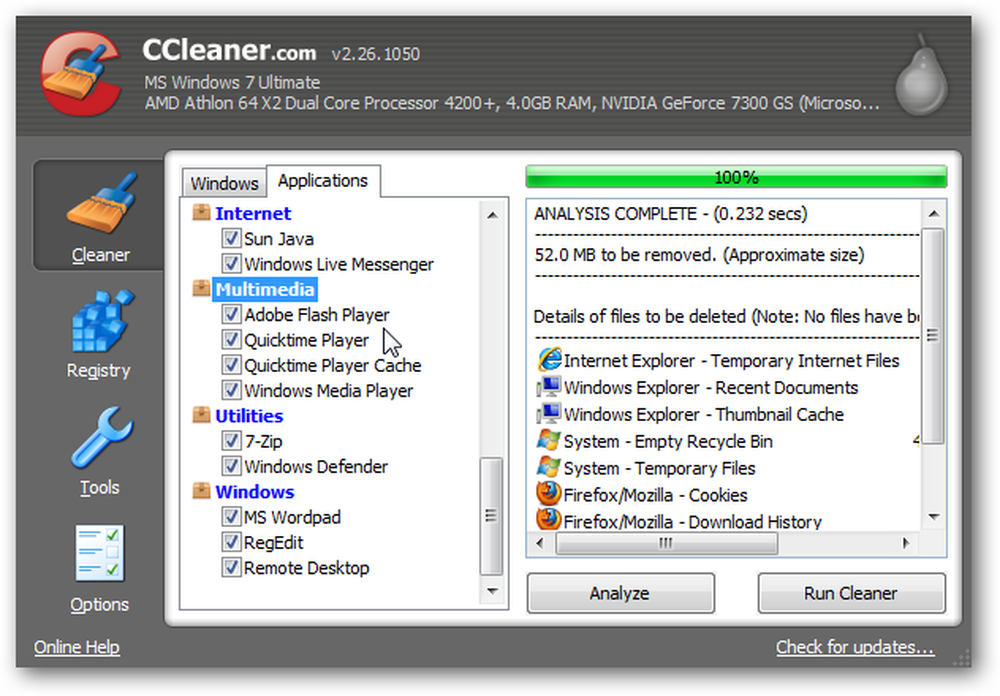
Task: Click the CCleaner logo in header
Action: click(80, 75)
